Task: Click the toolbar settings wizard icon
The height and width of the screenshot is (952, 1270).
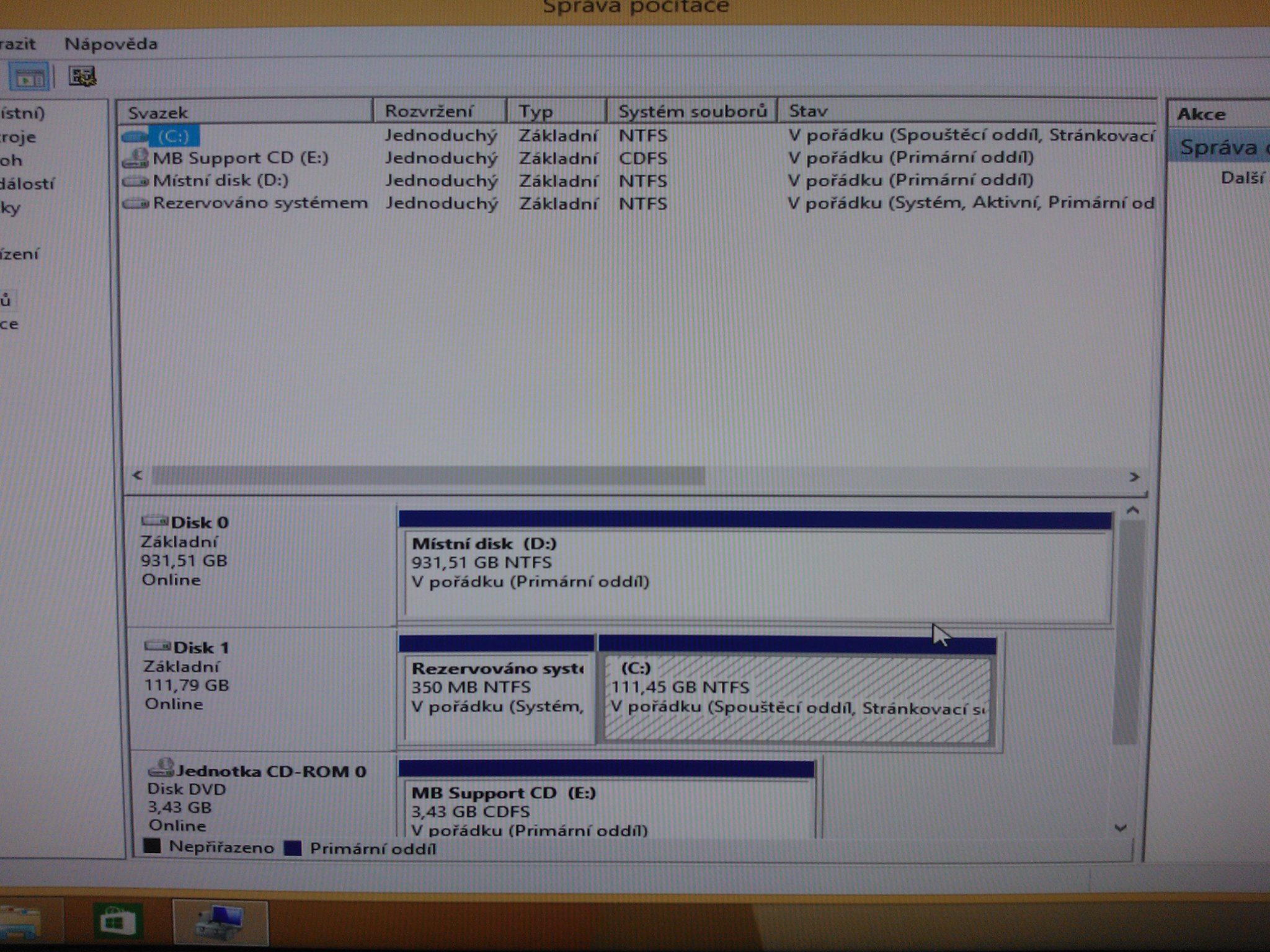Action: [x=82, y=77]
